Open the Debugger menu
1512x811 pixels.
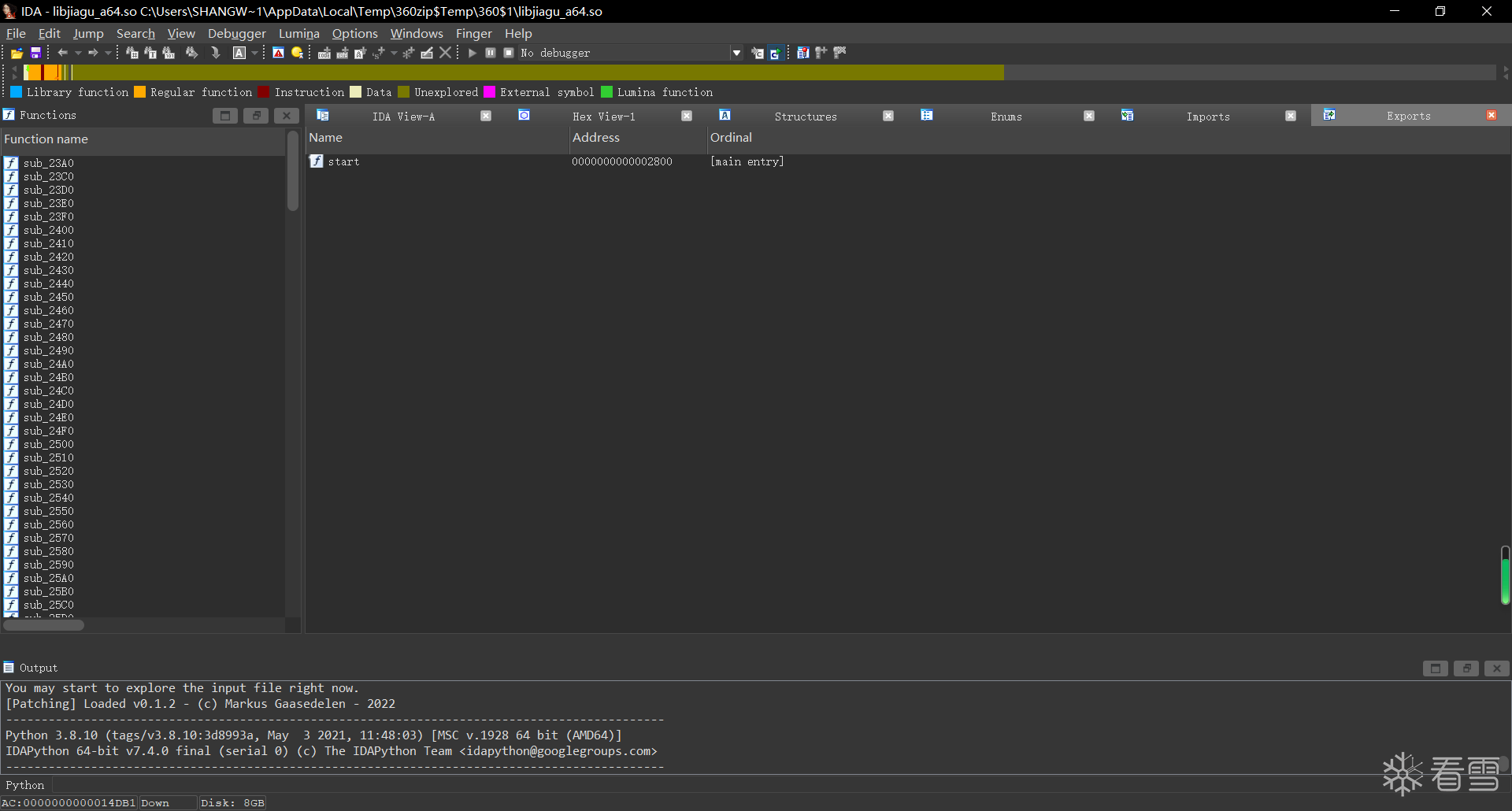(237, 33)
